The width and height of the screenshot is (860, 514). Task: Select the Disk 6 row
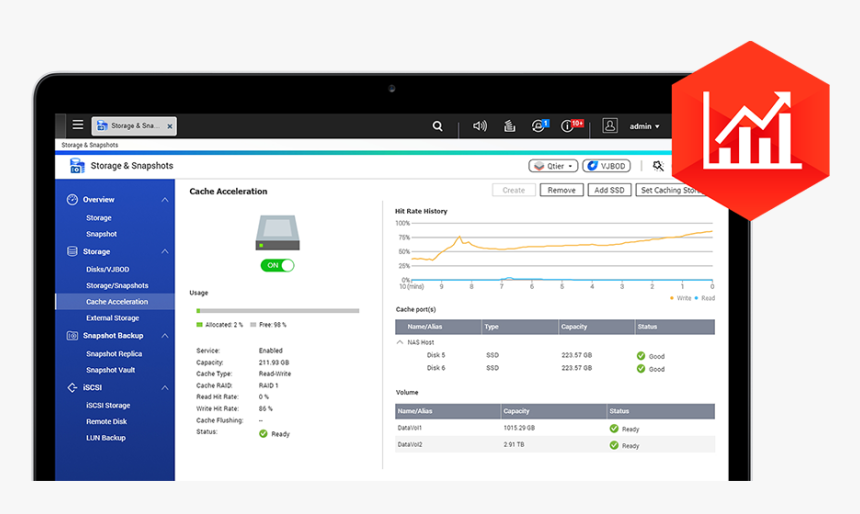555,368
